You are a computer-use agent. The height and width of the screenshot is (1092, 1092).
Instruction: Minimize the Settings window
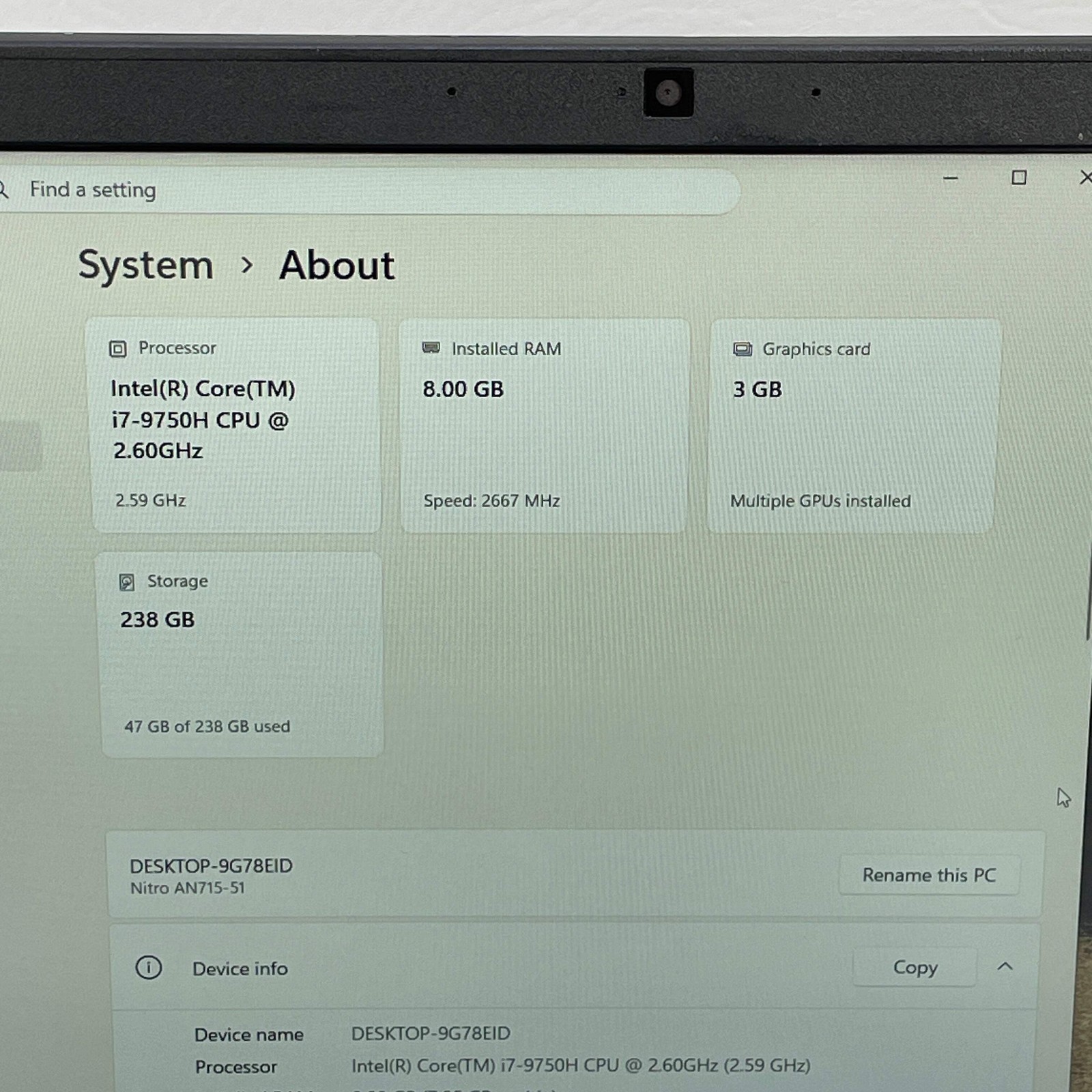[x=950, y=178]
